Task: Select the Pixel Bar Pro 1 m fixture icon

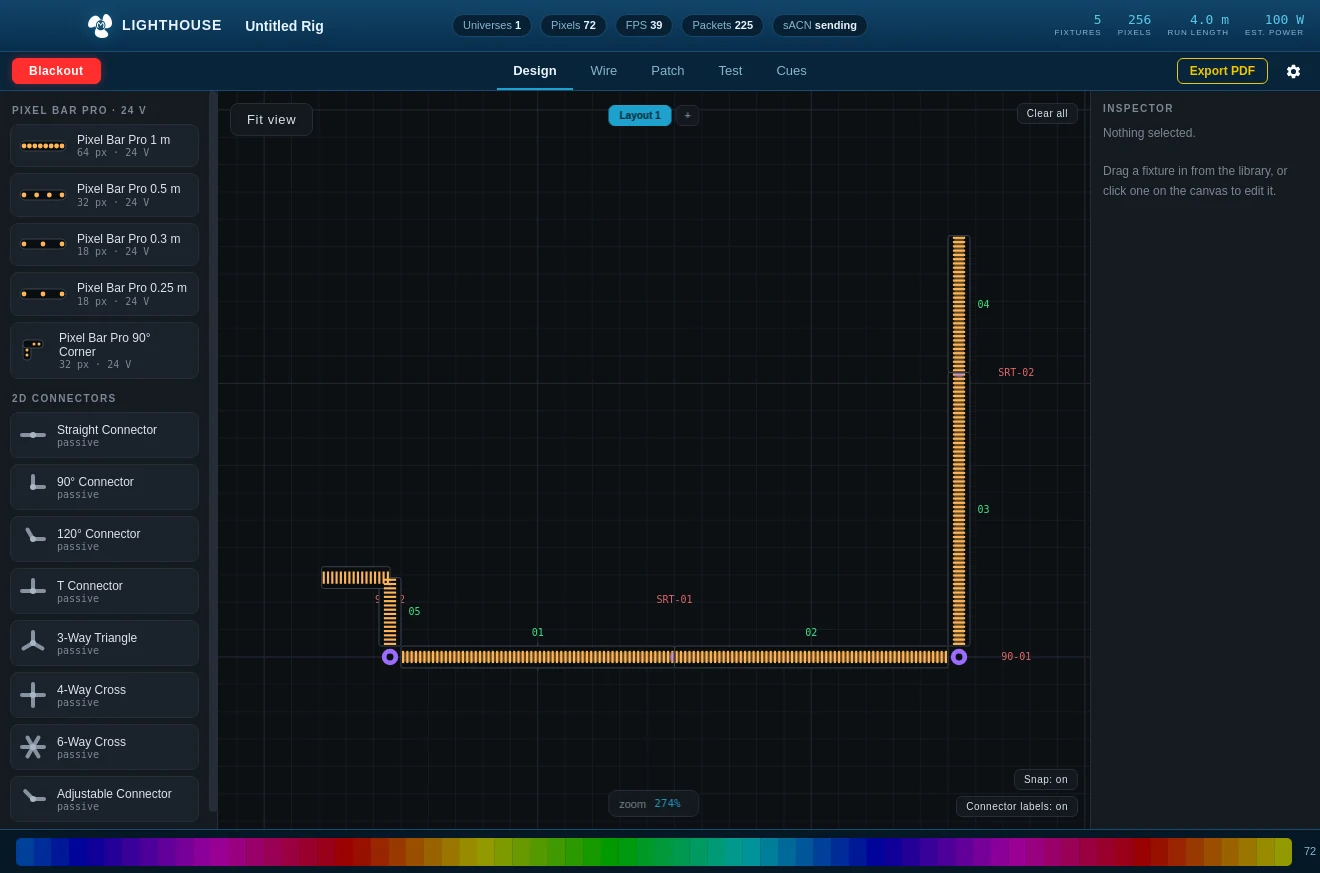Action: pyautogui.click(x=43, y=146)
